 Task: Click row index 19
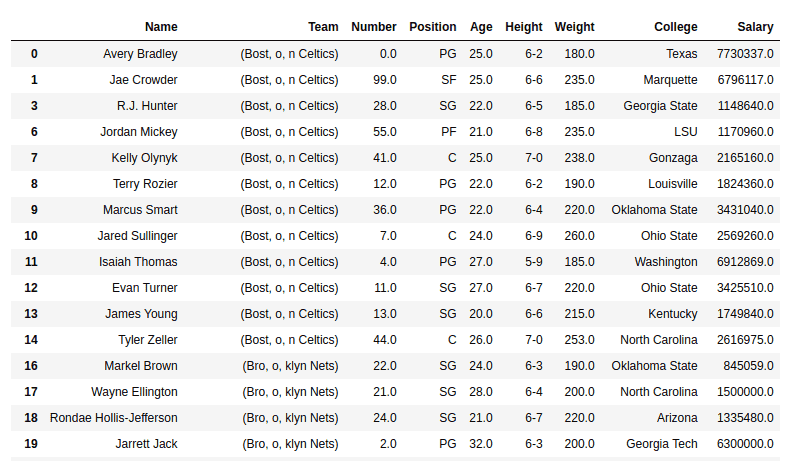click(31, 444)
